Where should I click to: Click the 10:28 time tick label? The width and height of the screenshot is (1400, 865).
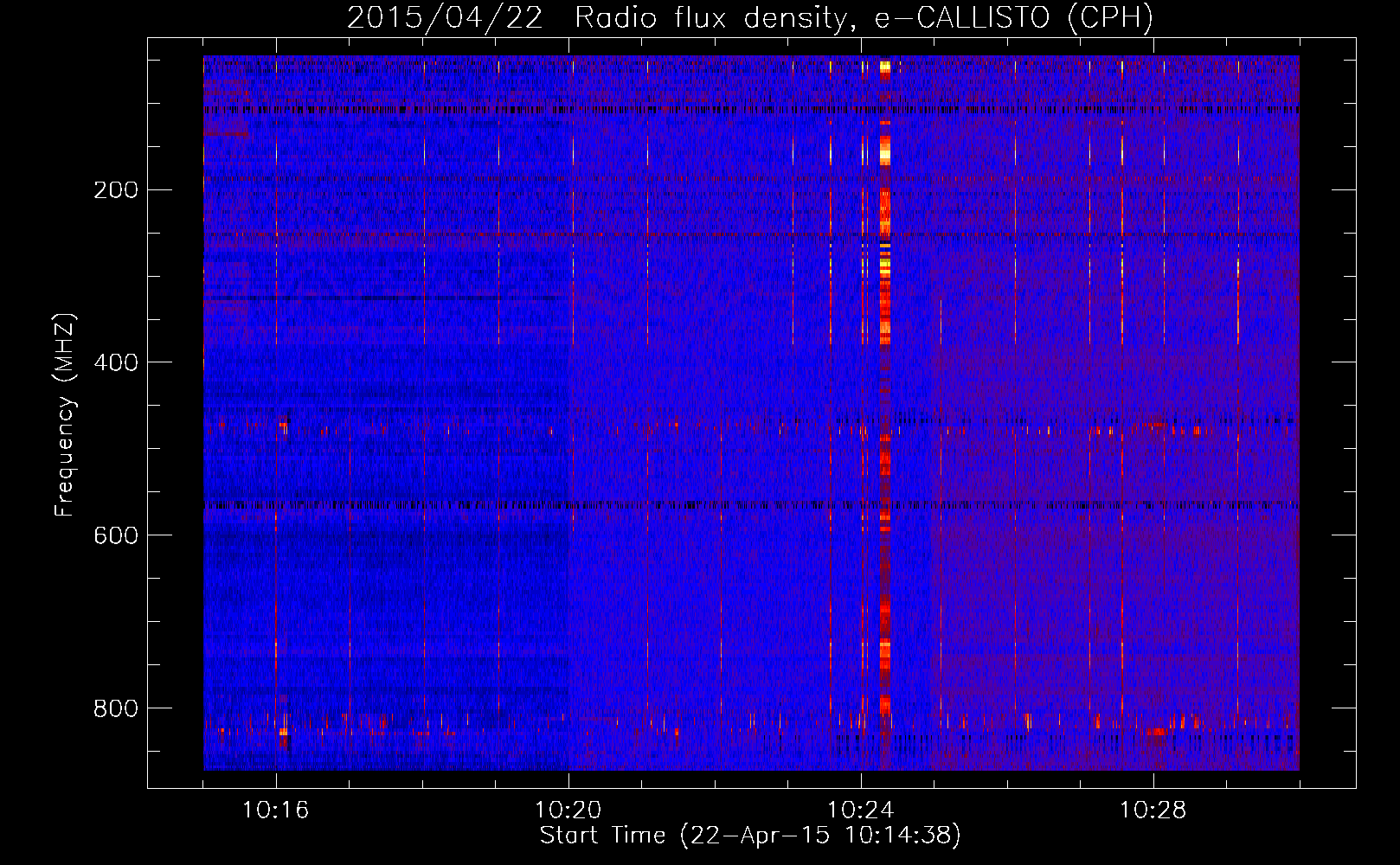click(x=1153, y=811)
